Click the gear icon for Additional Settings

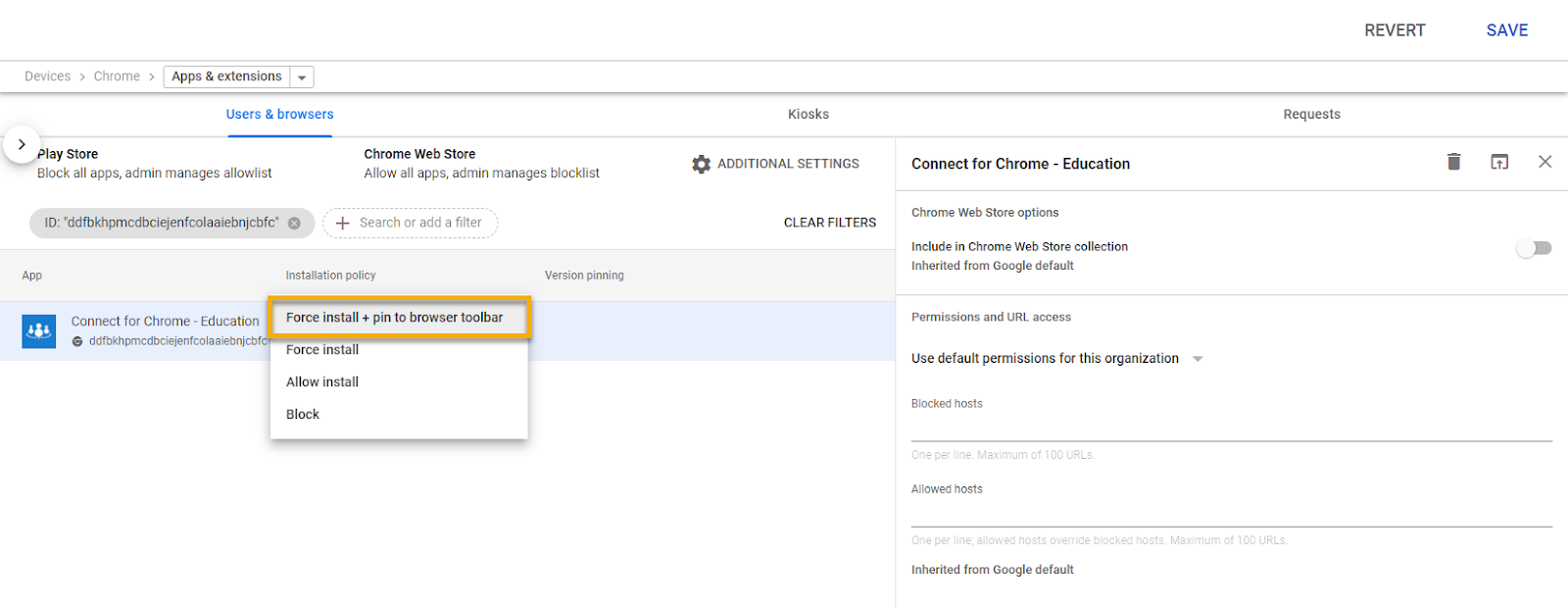[x=701, y=165]
